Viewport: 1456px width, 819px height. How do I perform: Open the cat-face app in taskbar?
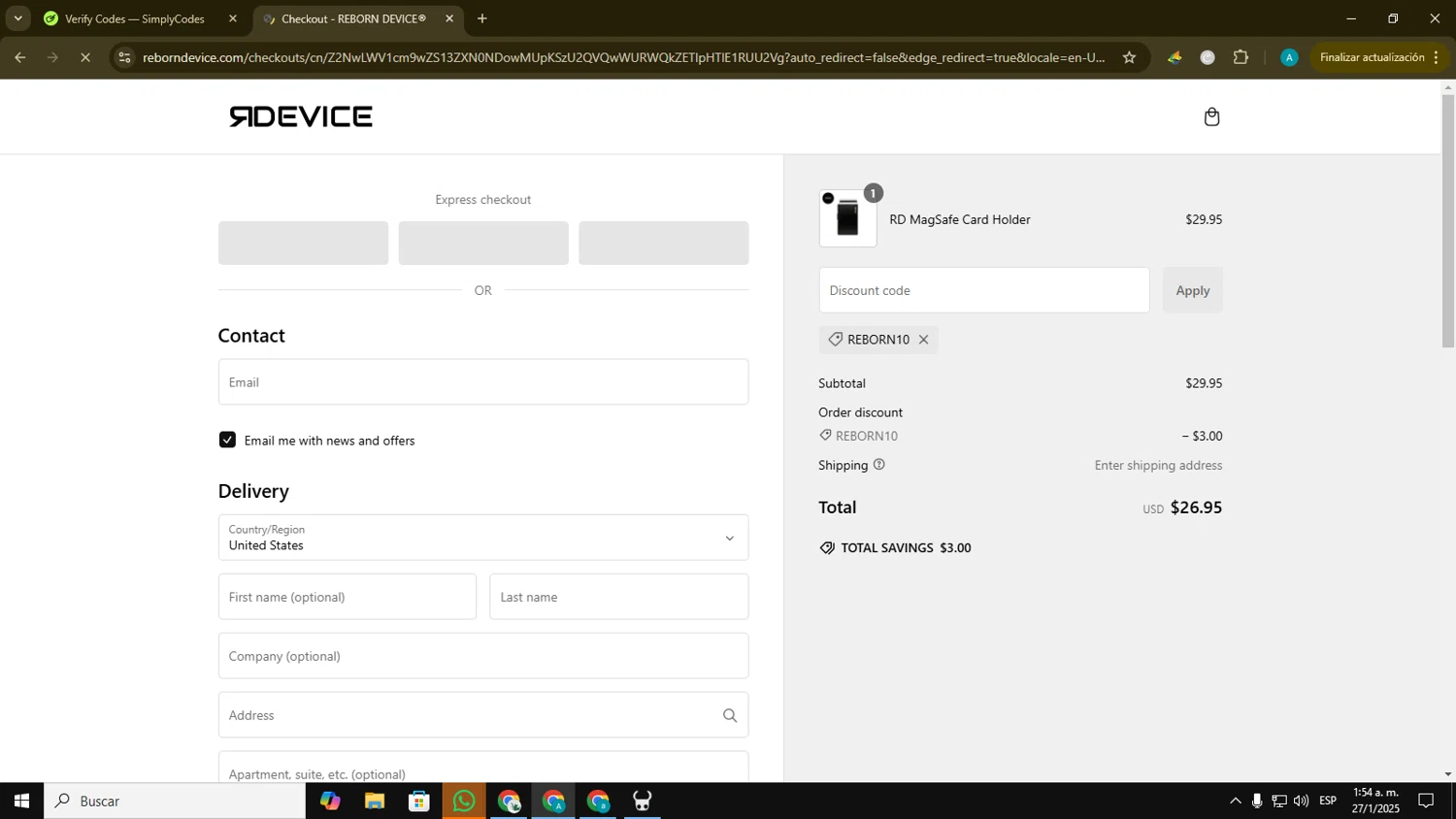643,801
